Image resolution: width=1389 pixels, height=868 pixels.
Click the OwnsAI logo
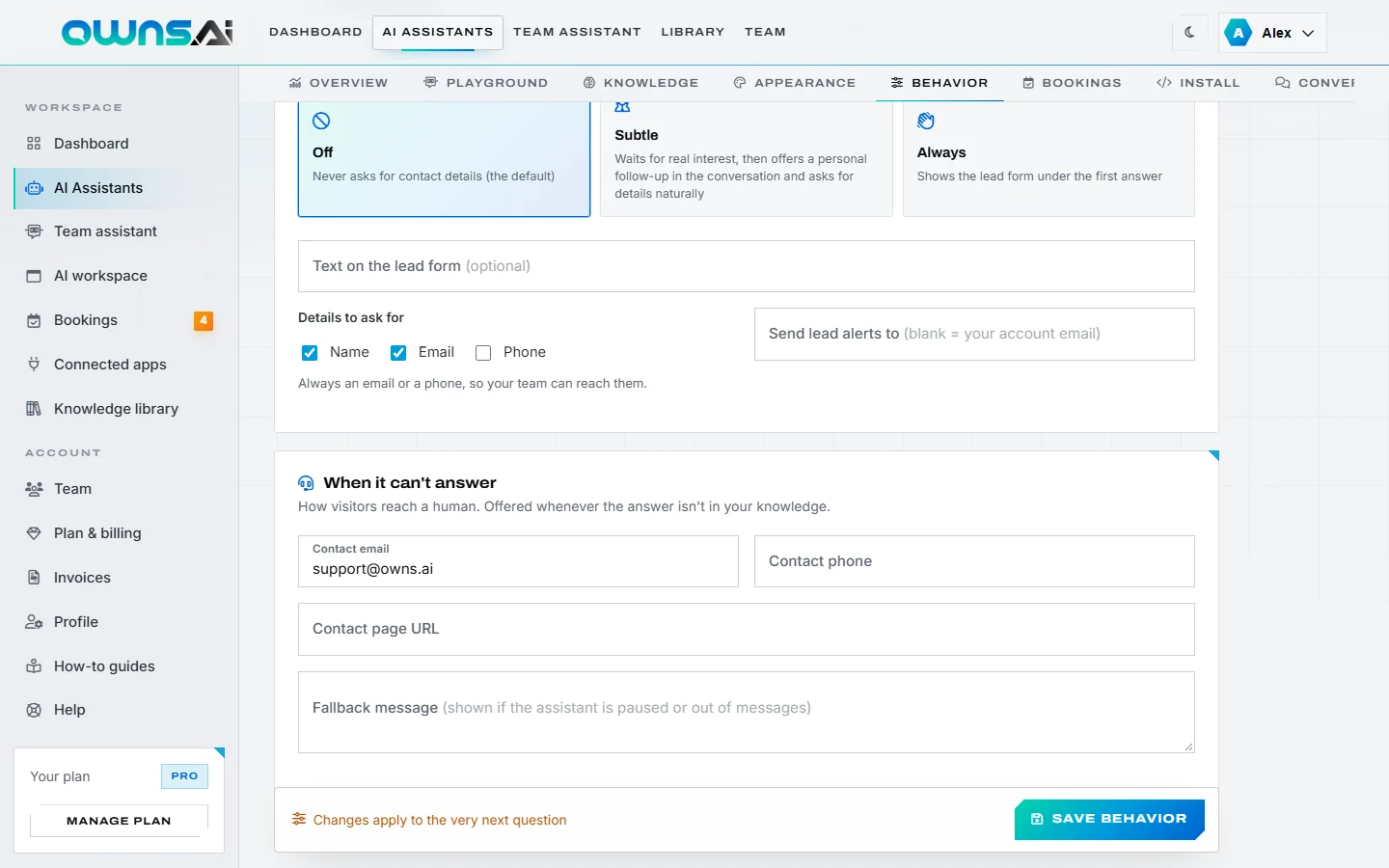coord(147,33)
